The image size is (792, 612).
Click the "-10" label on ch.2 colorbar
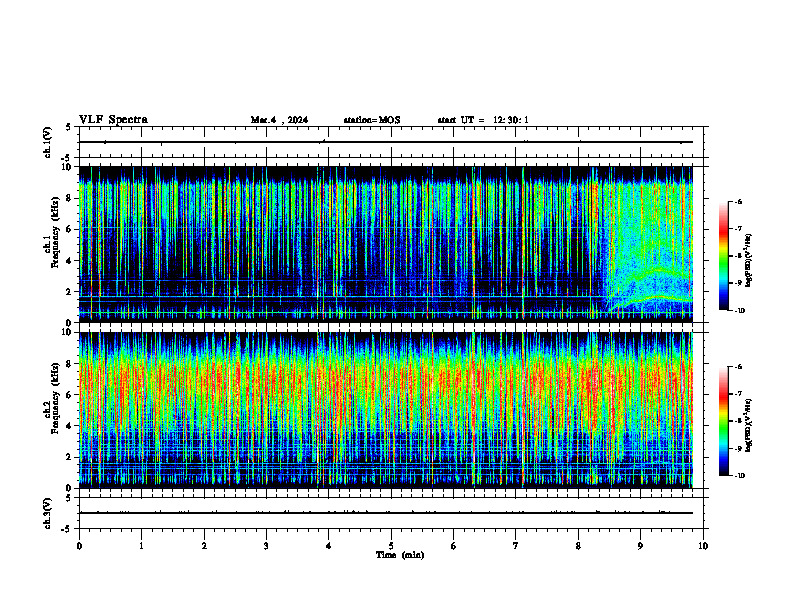(x=738, y=475)
